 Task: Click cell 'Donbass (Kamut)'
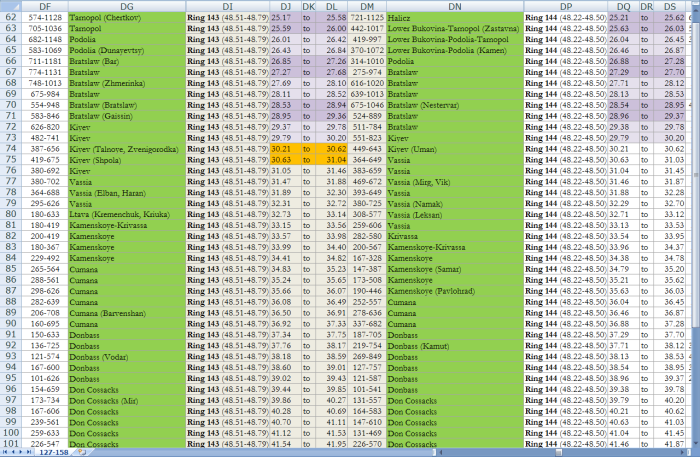click(x=455, y=345)
